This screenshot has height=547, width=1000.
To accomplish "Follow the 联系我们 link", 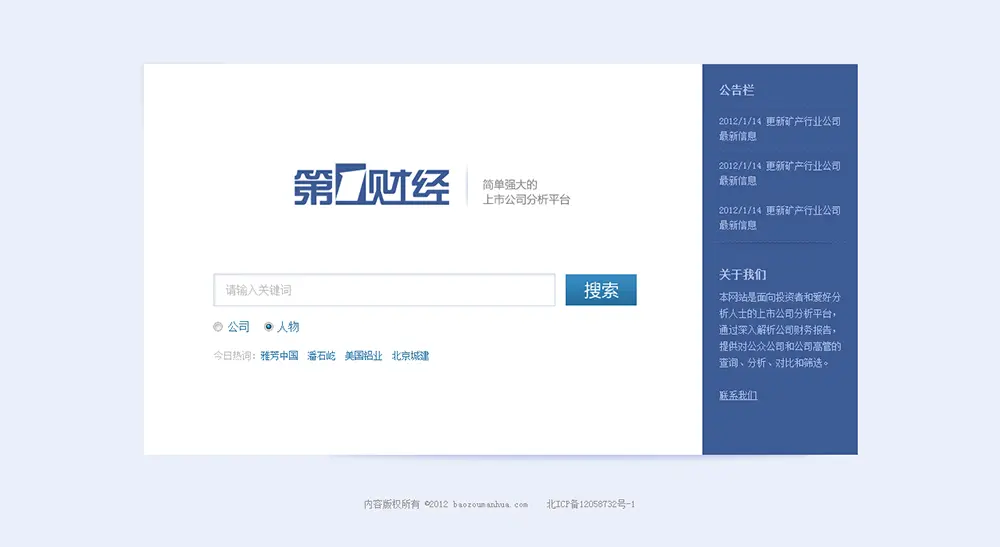I will 738,396.
